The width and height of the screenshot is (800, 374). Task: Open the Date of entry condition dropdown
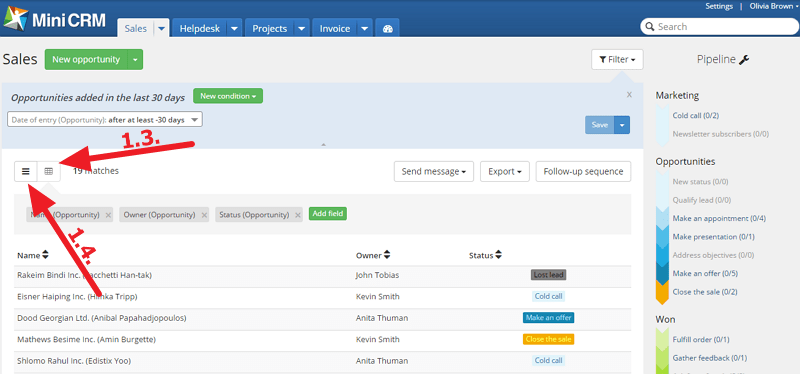click(x=105, y=120)
